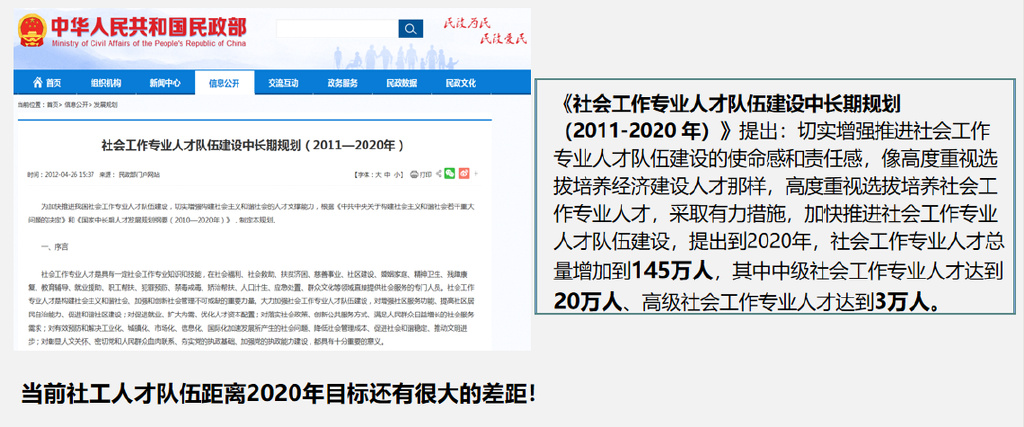1024x427 pixels.
Task: Click into the site search field
Action: pos(337,29)
